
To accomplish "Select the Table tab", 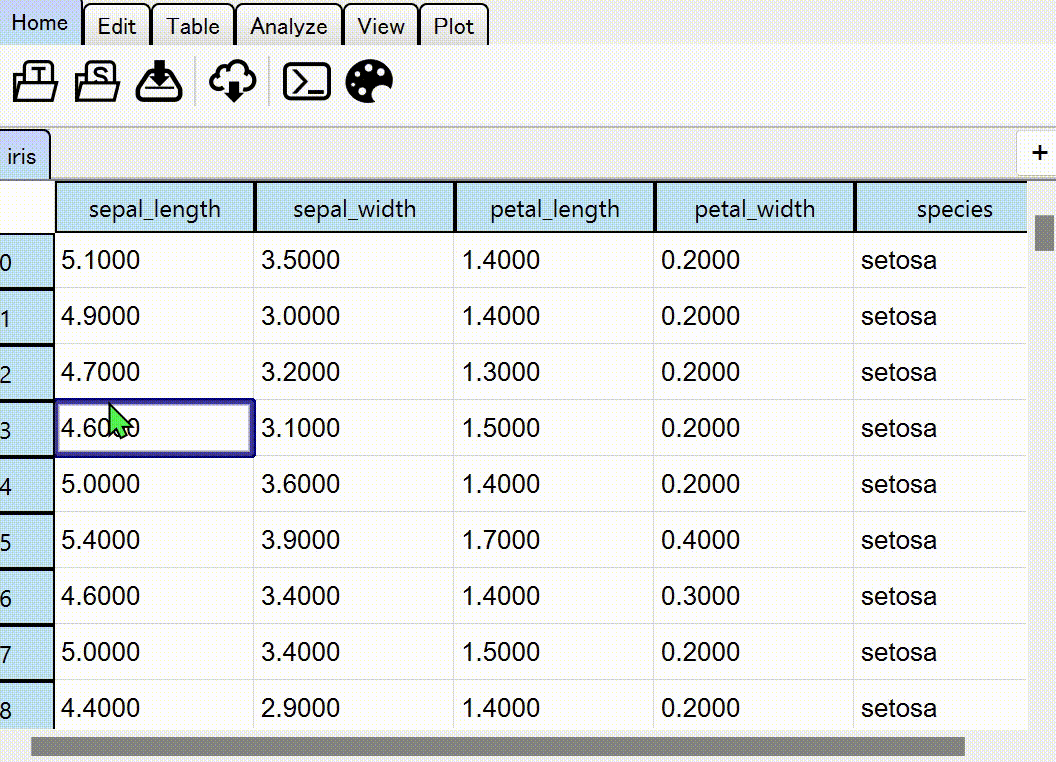I will [193, 27].
